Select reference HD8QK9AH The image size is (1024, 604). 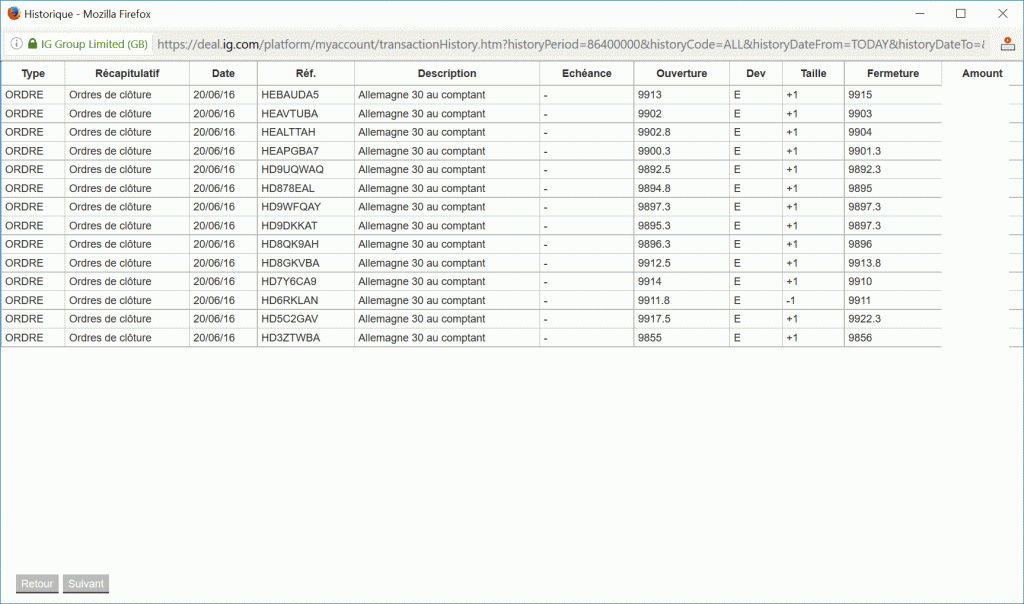(x=290, y=244)
